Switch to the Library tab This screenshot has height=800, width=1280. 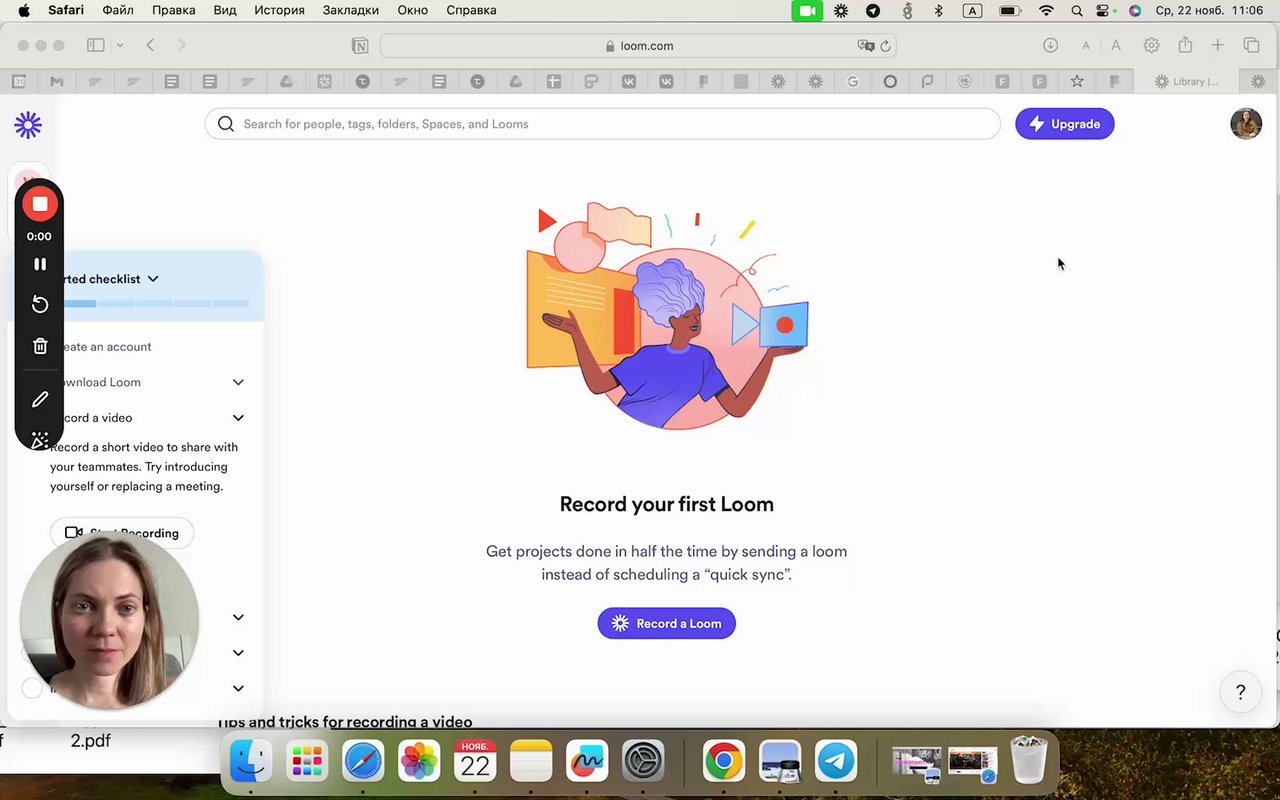[x=1186, y=82]
